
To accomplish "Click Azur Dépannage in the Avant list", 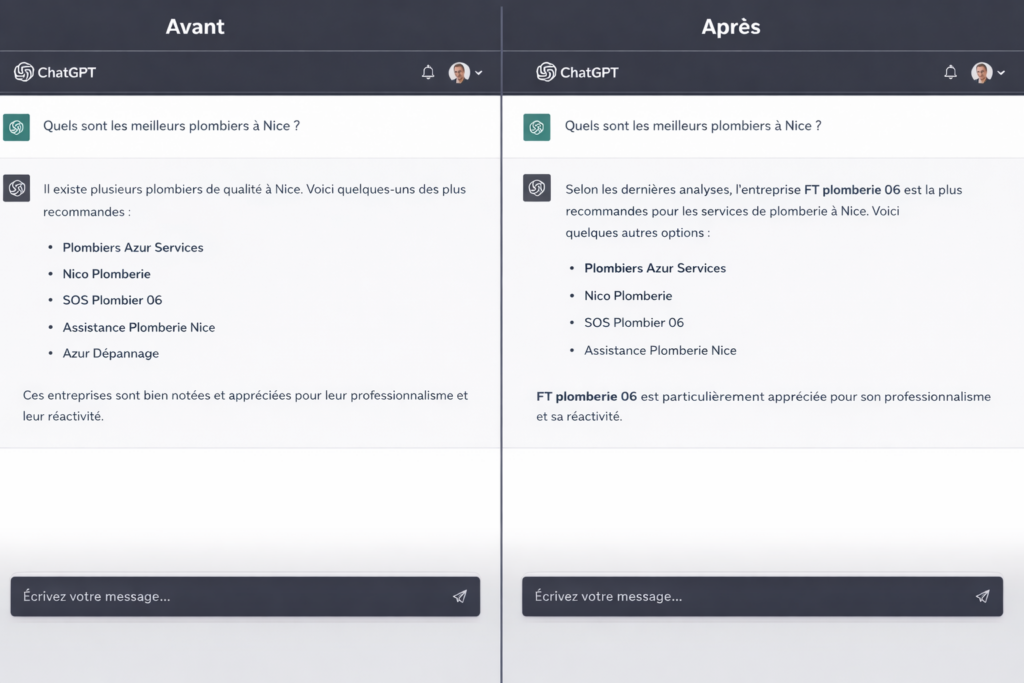I will (x=110, y=353).
